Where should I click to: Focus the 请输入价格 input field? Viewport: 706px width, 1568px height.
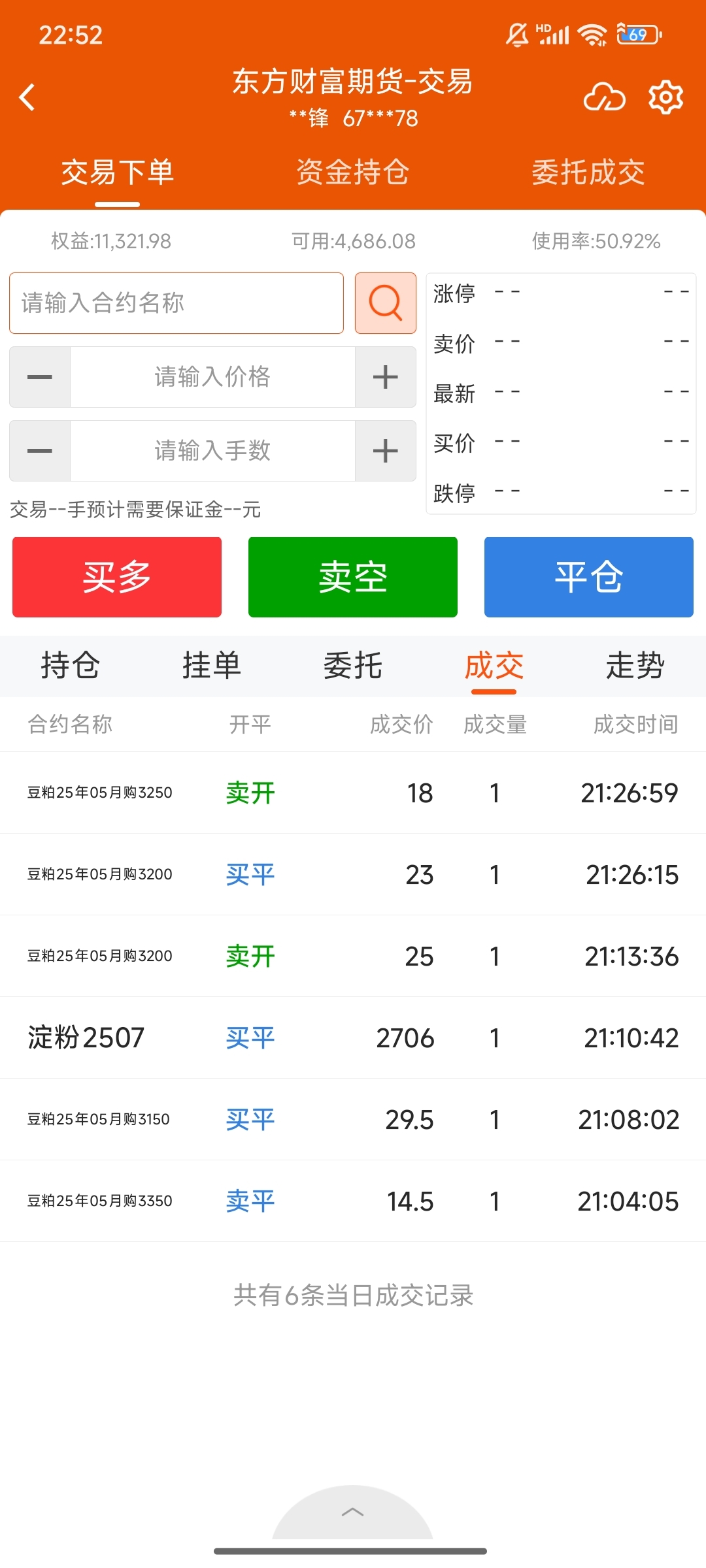coord(212,377)
